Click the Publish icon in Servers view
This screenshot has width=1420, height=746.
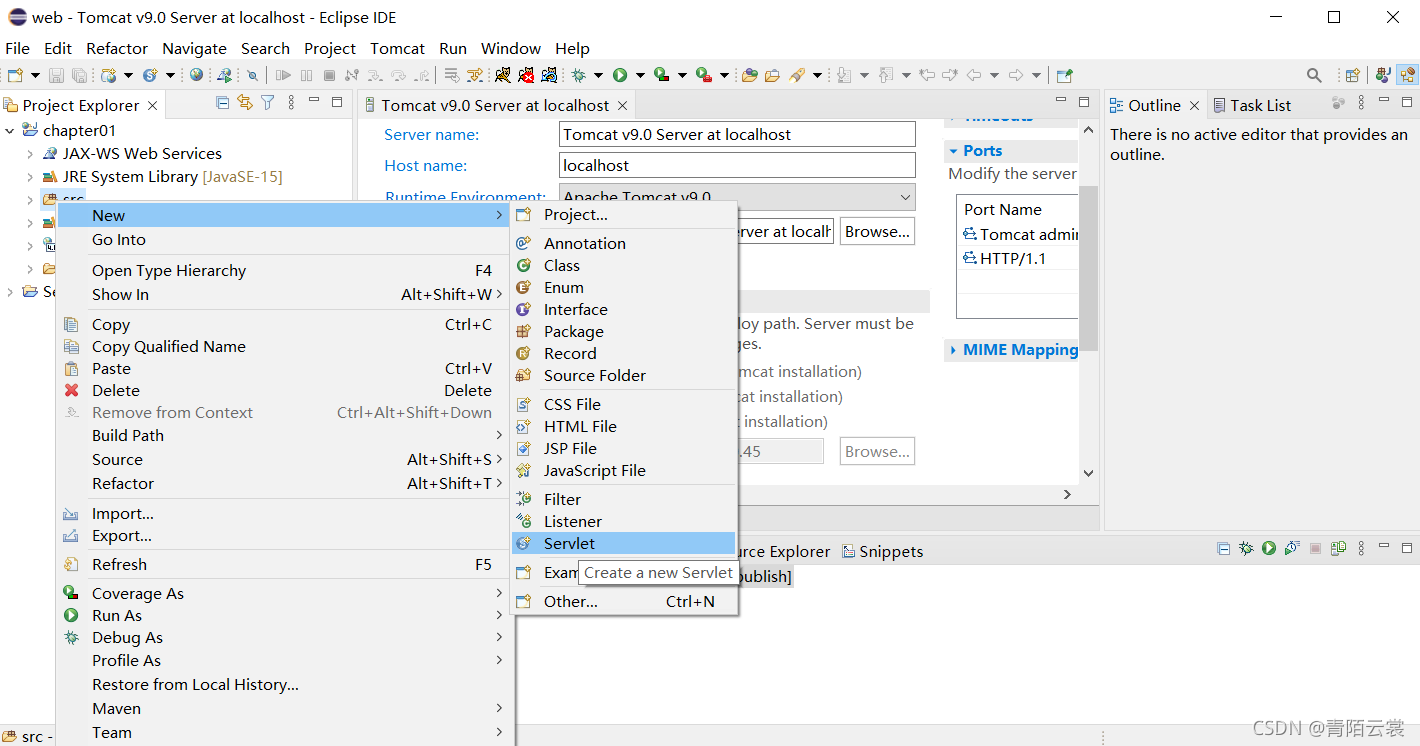(1339, 548)
